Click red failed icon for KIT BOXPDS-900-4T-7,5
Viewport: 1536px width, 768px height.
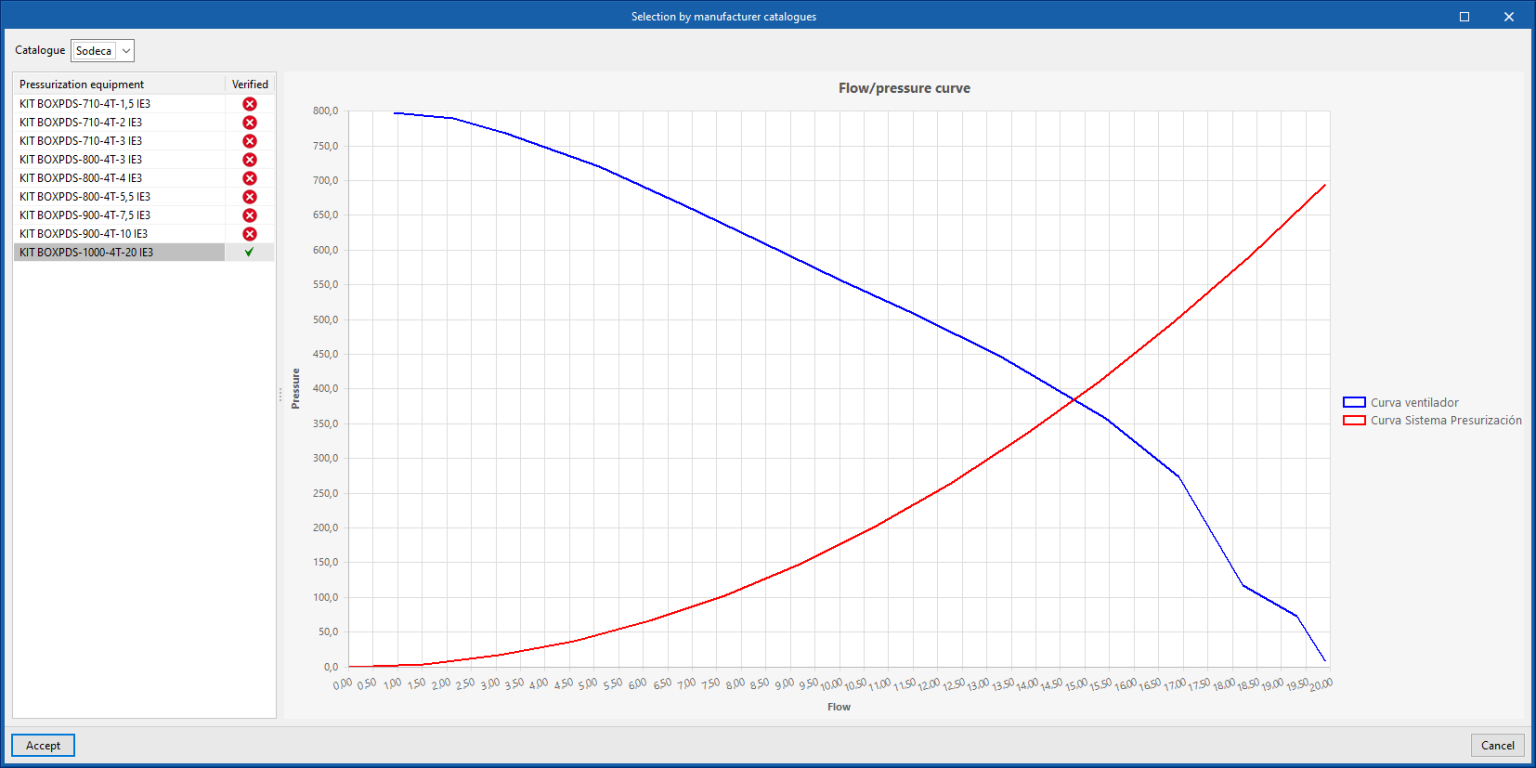[250, 215]
